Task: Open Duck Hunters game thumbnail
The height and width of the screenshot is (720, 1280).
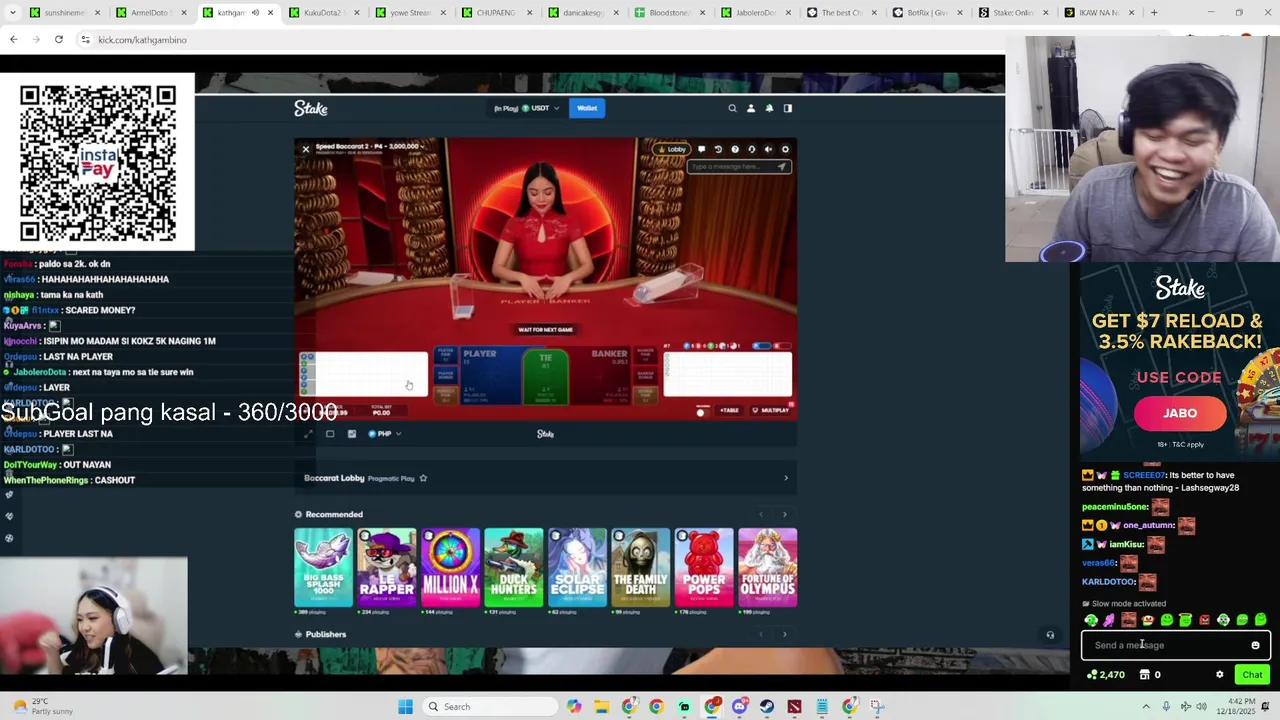Action: [x=513, y=567]
